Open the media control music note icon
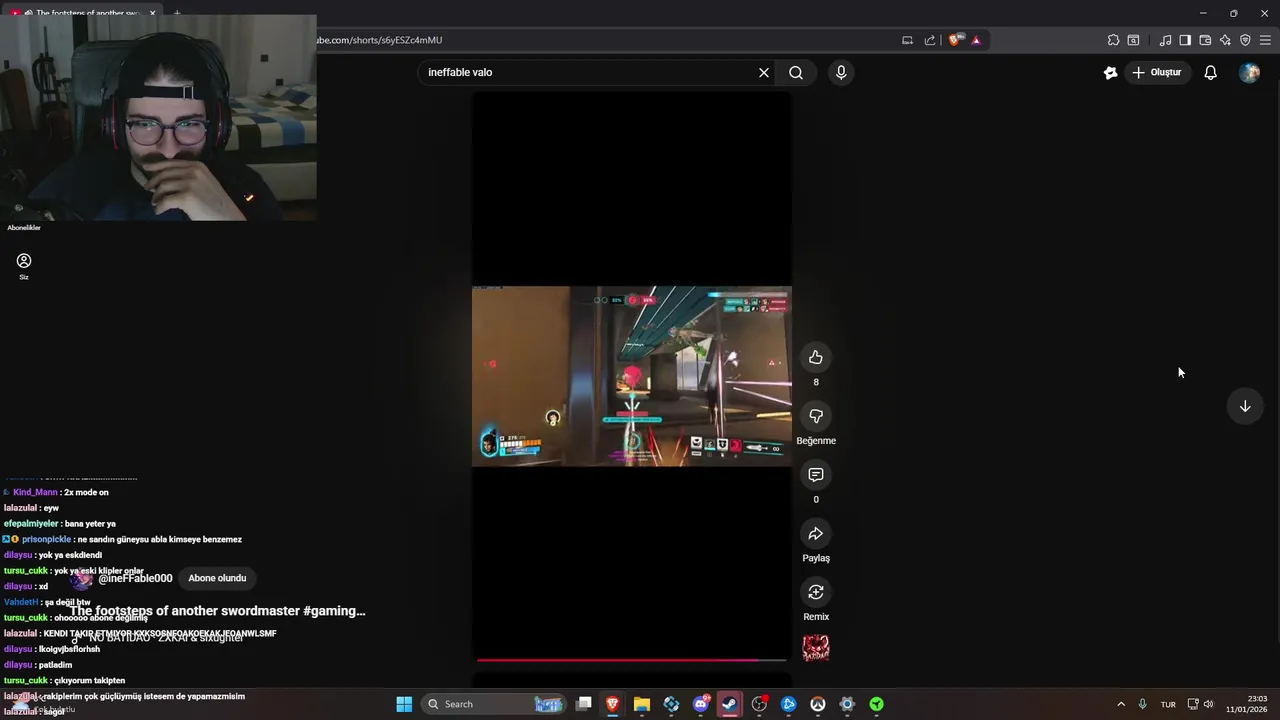The width and height of the screenshot is (1280, 720). tap(1165, 40)
